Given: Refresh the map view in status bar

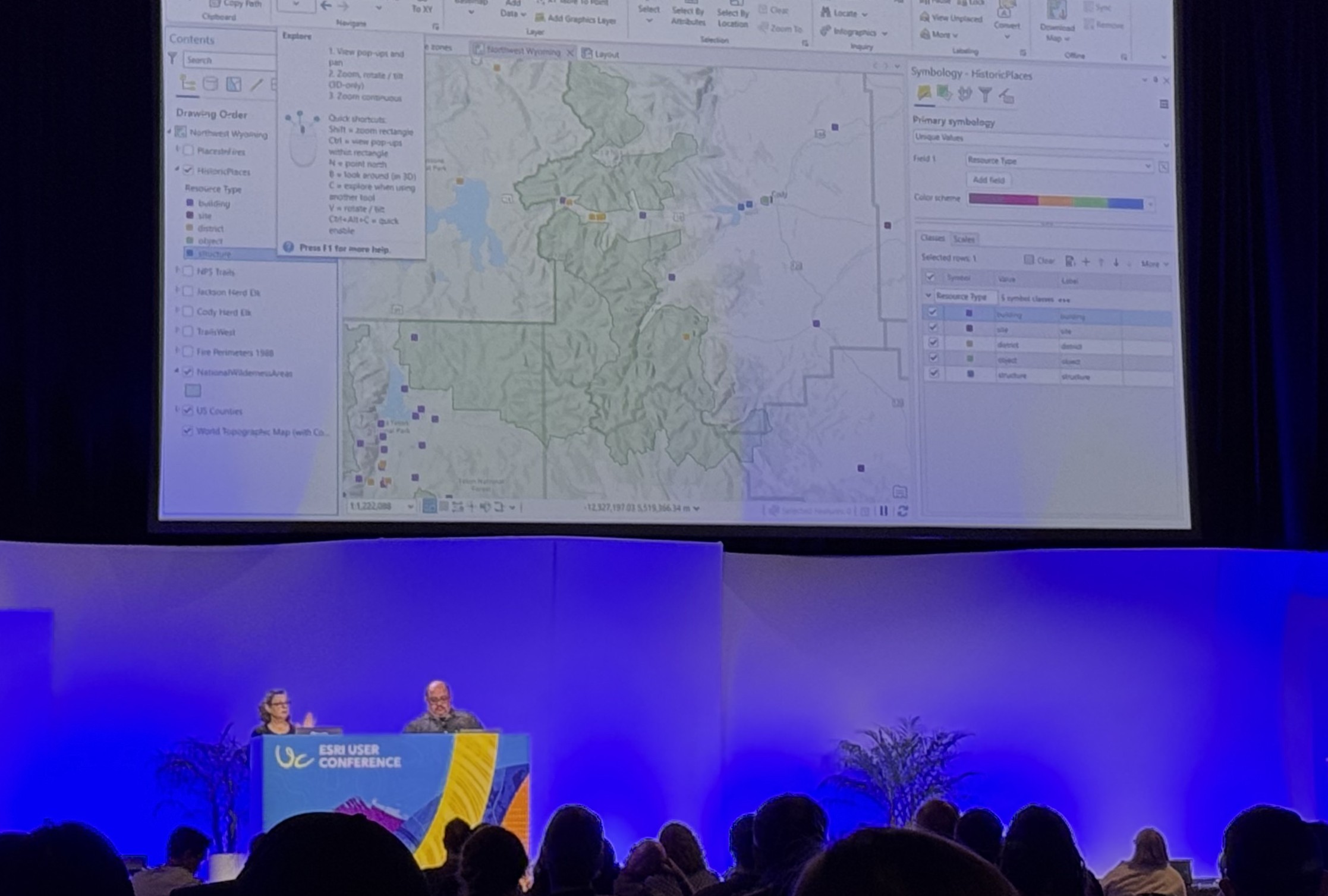Looking at the screenshot, I should [902, 511].
